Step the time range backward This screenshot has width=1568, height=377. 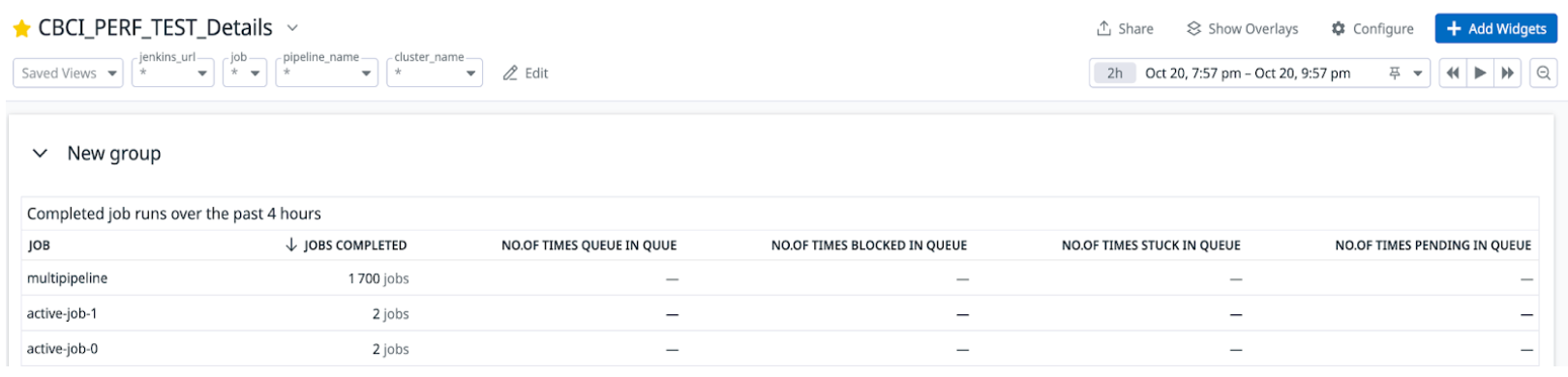[x=1453, y=73]
